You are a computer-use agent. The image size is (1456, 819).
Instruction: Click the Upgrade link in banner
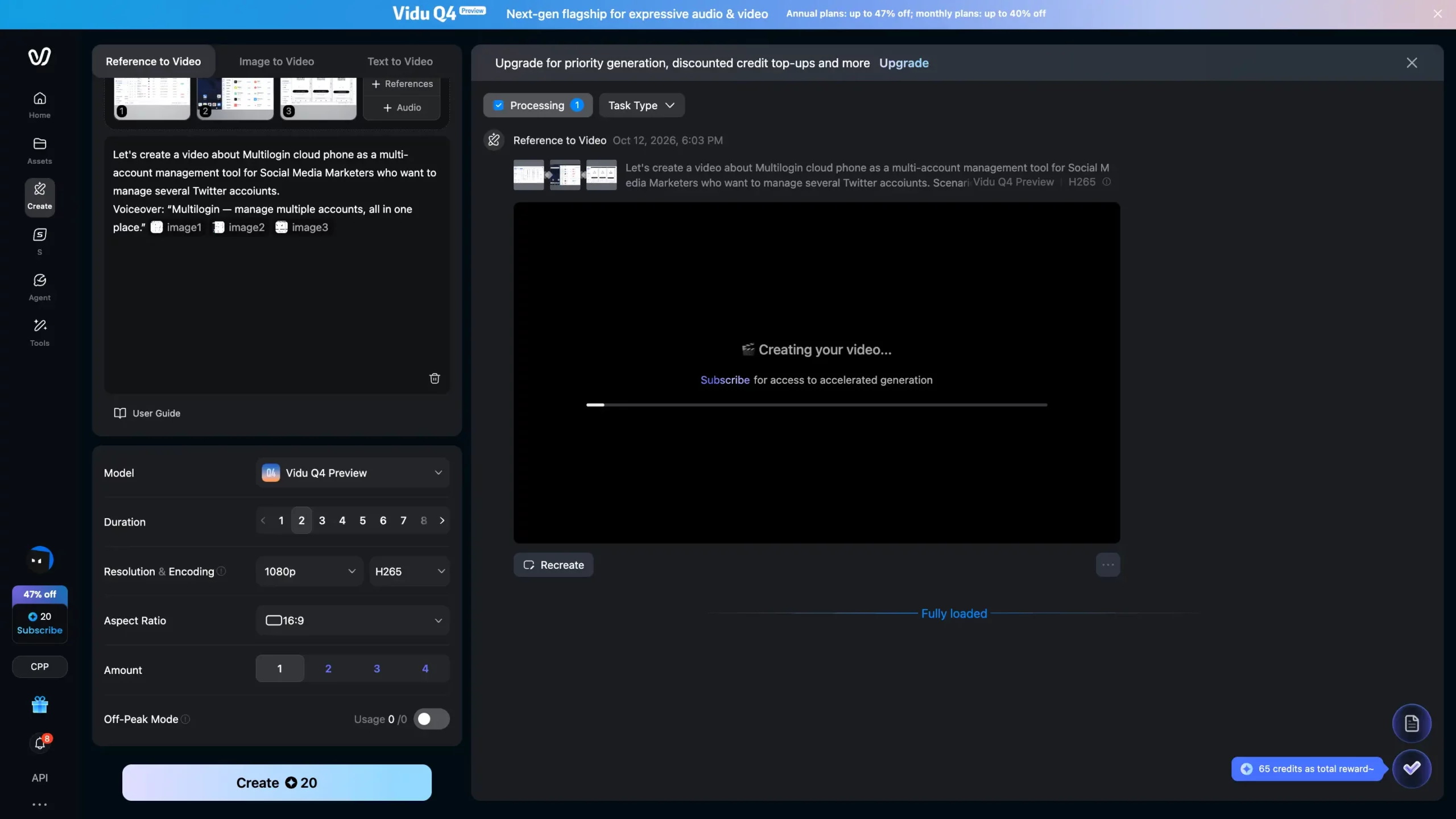pos(904,63)
